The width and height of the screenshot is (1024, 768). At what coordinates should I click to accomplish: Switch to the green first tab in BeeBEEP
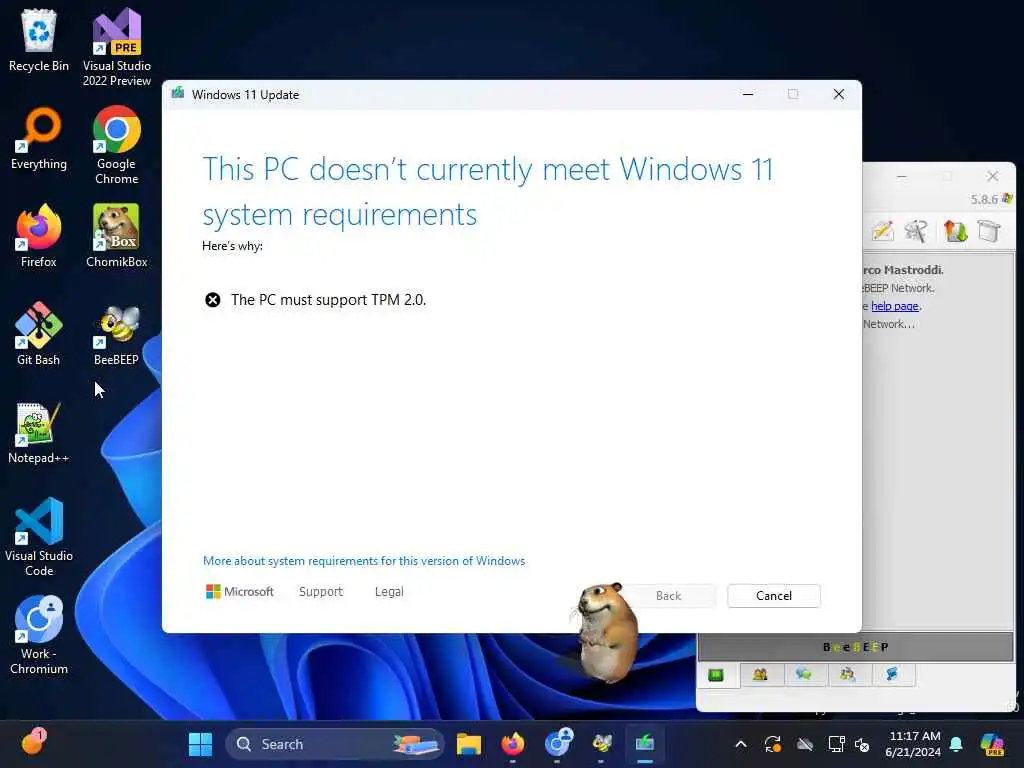click(x=716, y=675)
